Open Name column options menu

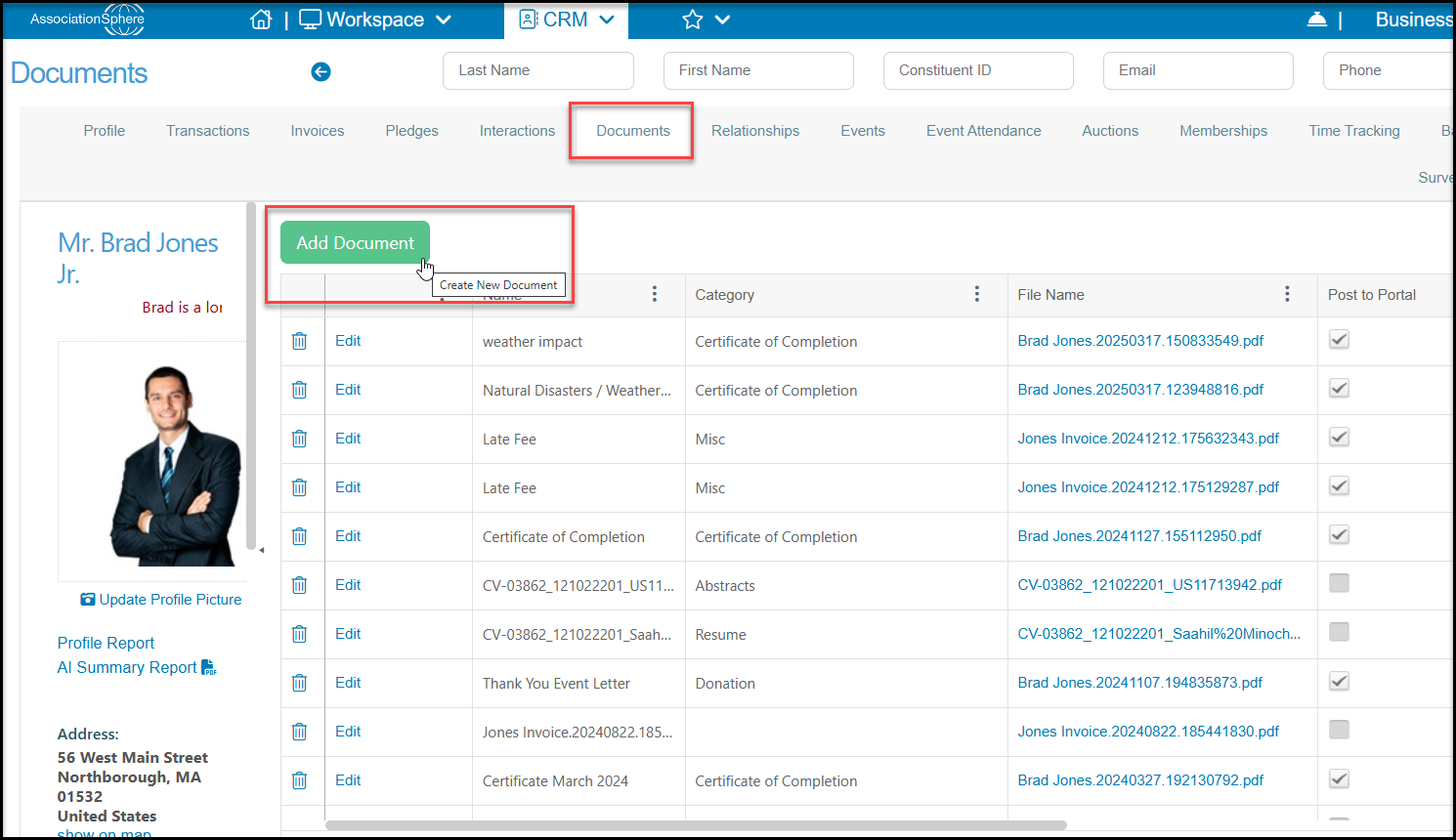tap(655, 294)
